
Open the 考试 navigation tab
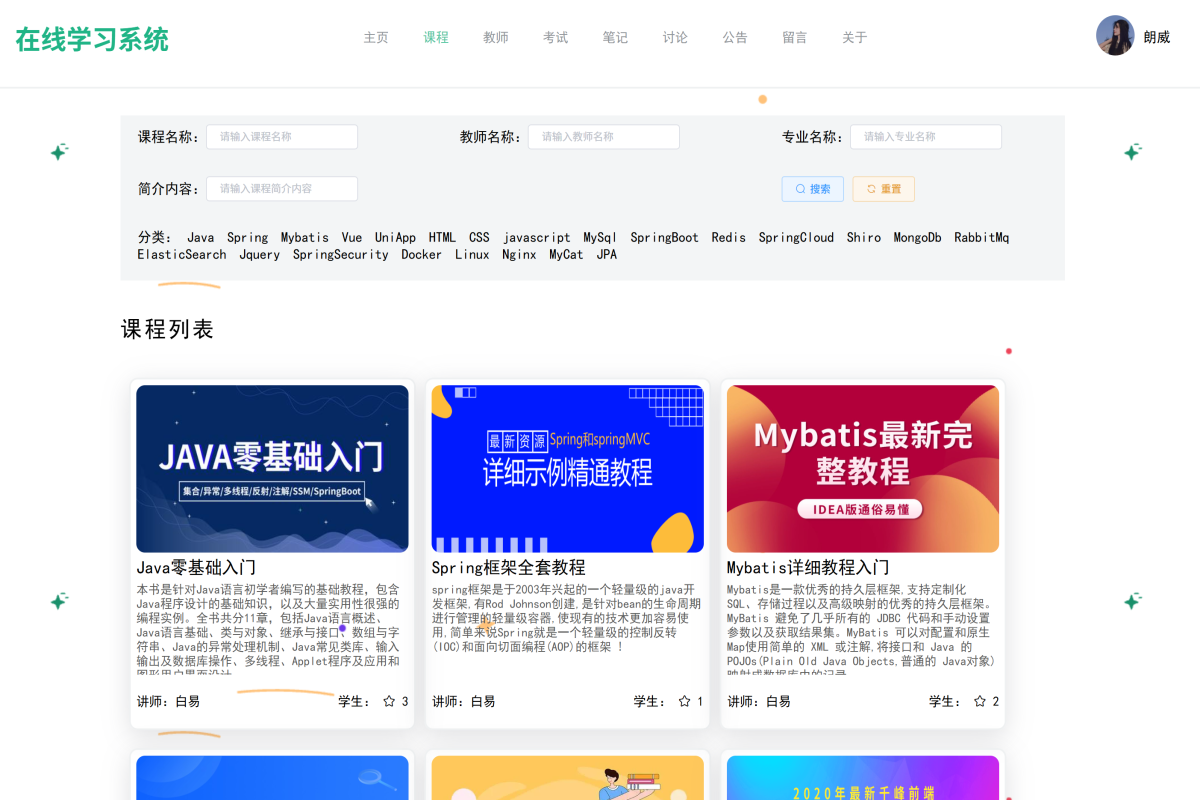pos(556,37)
